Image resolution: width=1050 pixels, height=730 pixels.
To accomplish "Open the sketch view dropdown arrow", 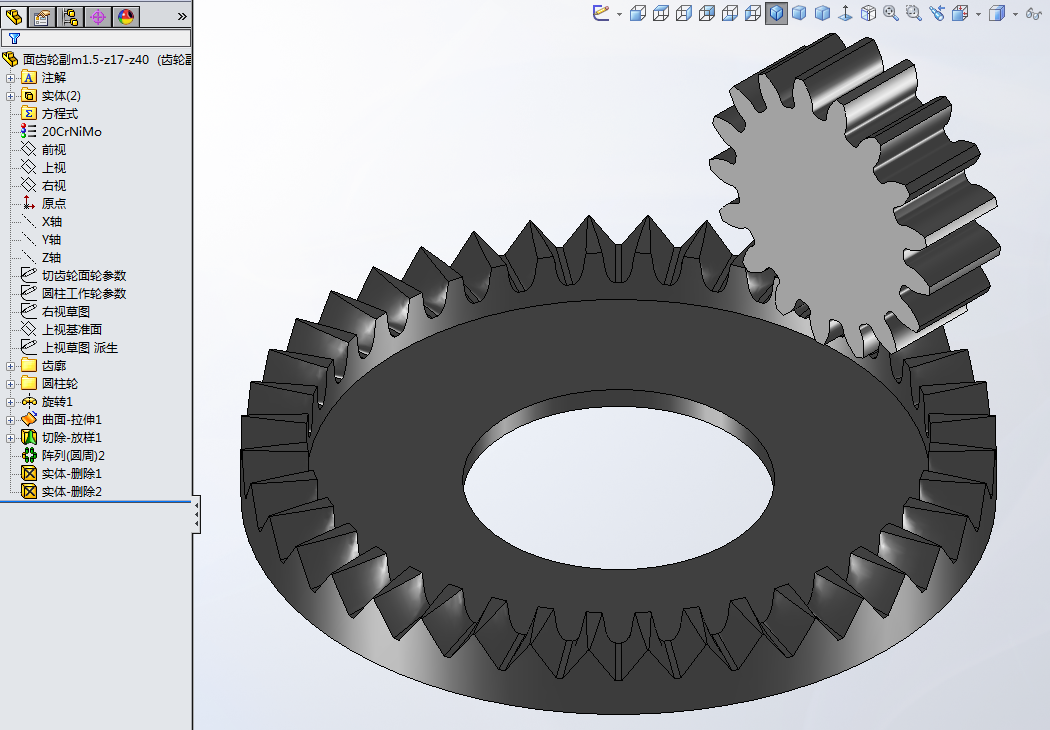I will [x=619, y=14].
